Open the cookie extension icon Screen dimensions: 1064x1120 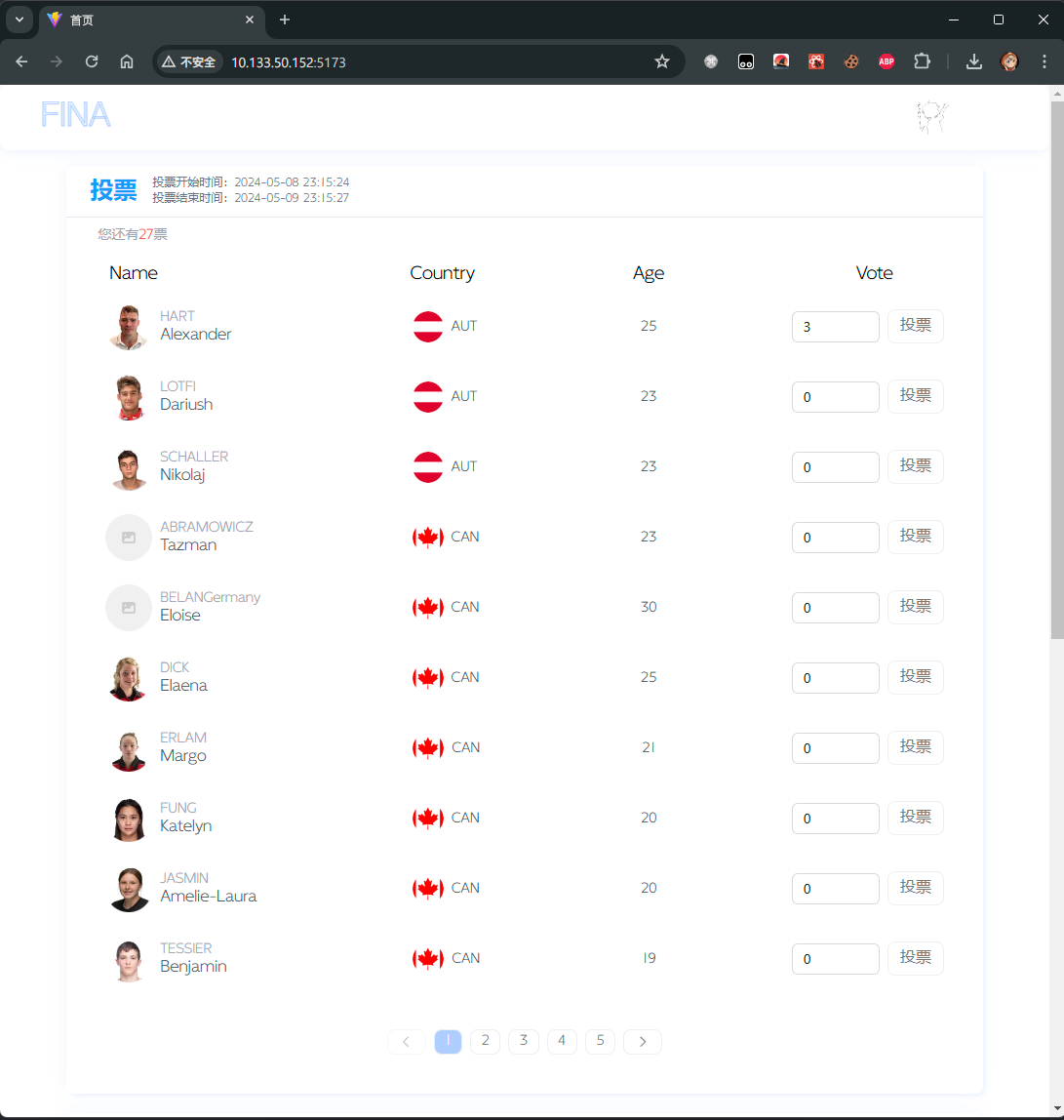851,62
